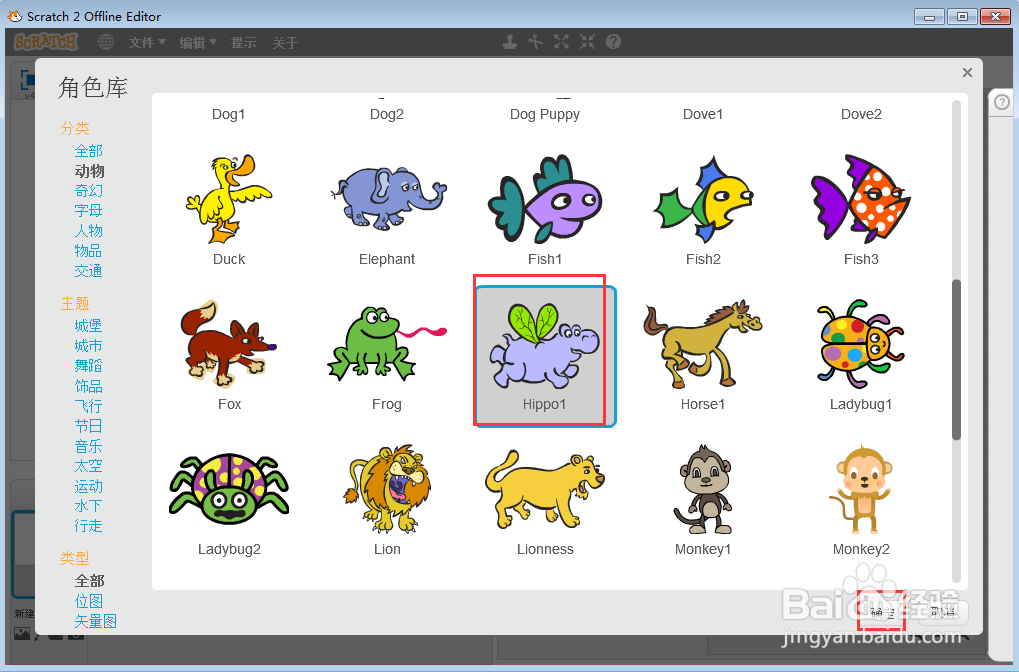
Task: Show category 全部 under 分类
Action: click(88, 151)
